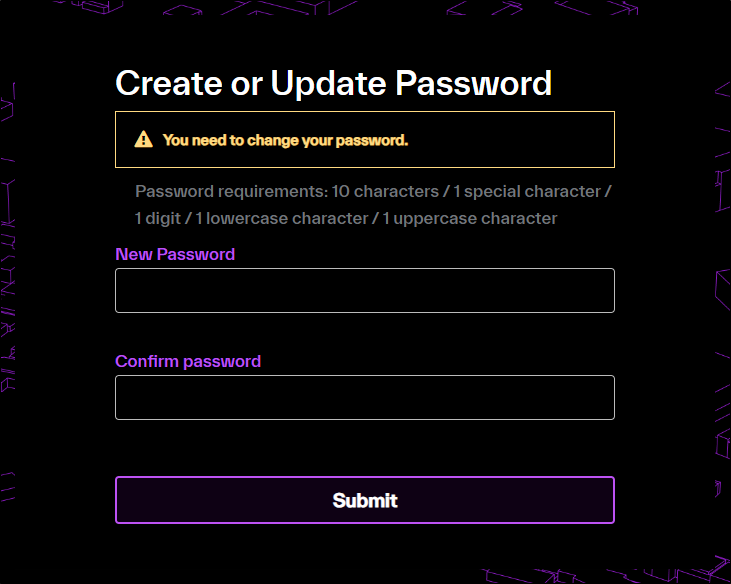Click into the New Password field
The height and width of the screenshot is (584, 731).
pos(364,290)
